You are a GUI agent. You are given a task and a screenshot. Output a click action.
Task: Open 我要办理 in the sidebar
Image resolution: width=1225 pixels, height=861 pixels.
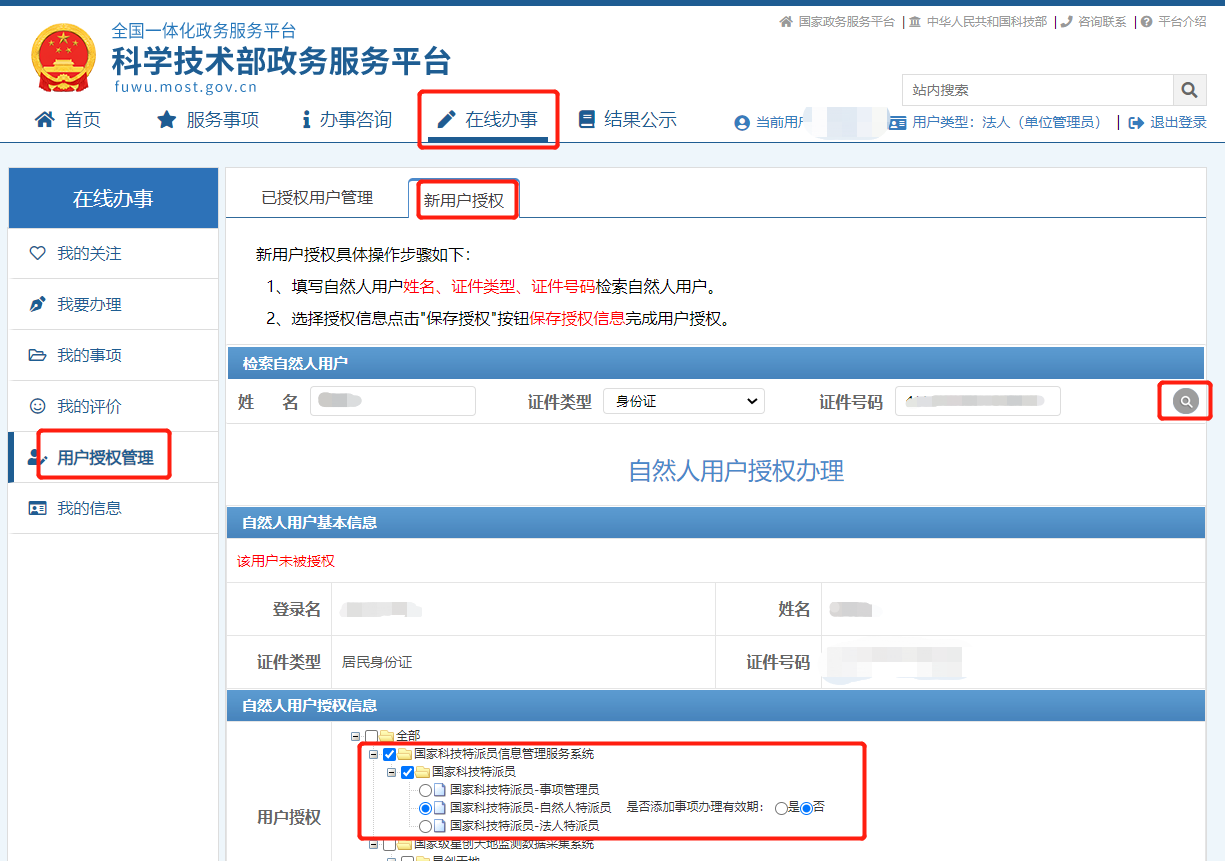click(89, 305)
